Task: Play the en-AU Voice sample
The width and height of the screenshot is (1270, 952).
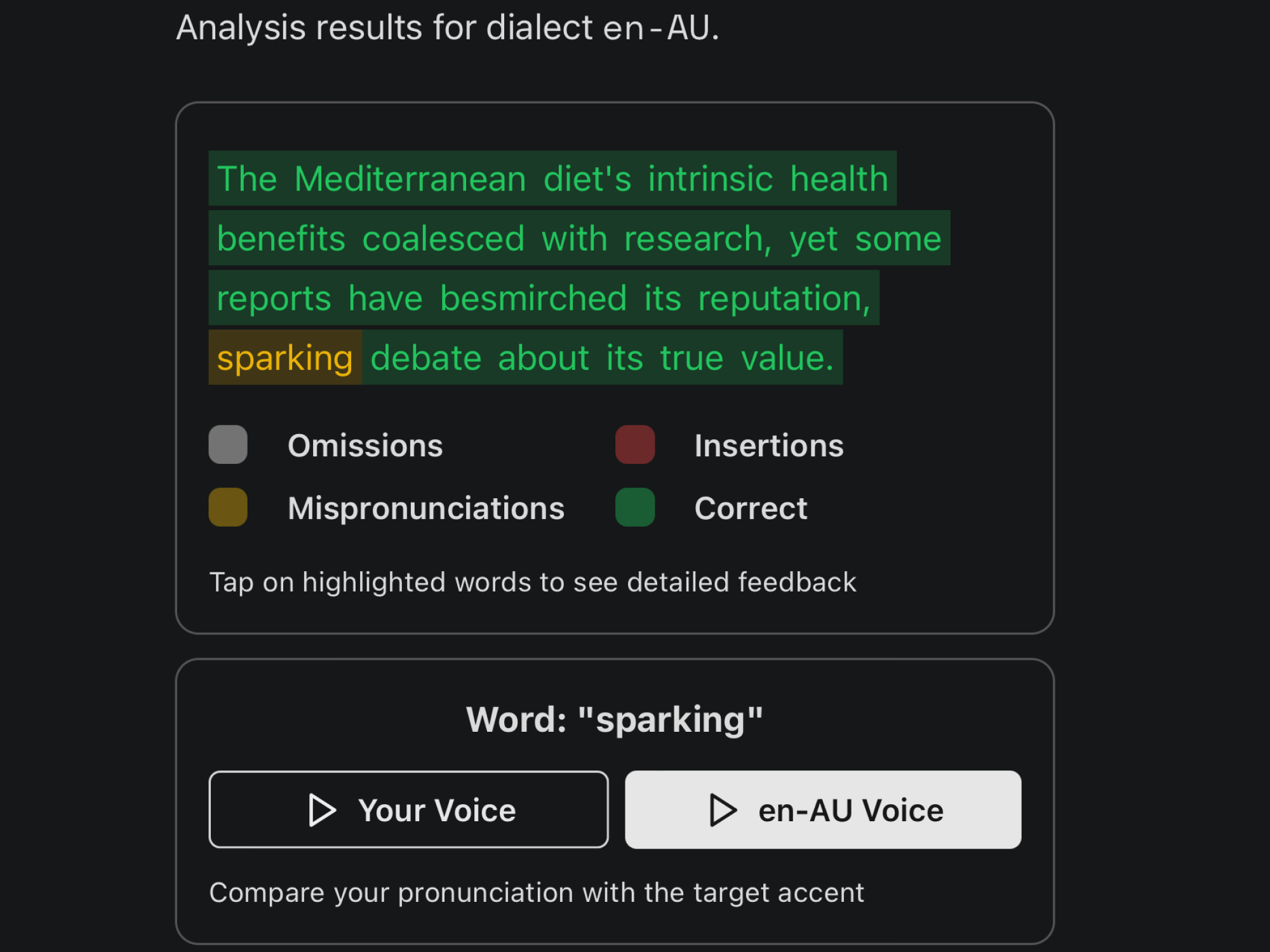Action: tap(823, 810)
